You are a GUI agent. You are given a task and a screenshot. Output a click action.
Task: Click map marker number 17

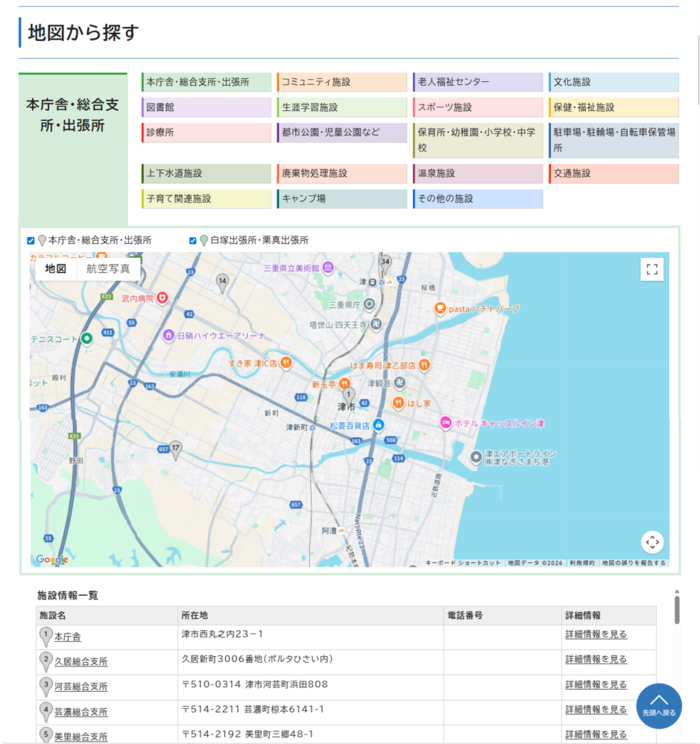pyautogui.click(x=176, y=450)
